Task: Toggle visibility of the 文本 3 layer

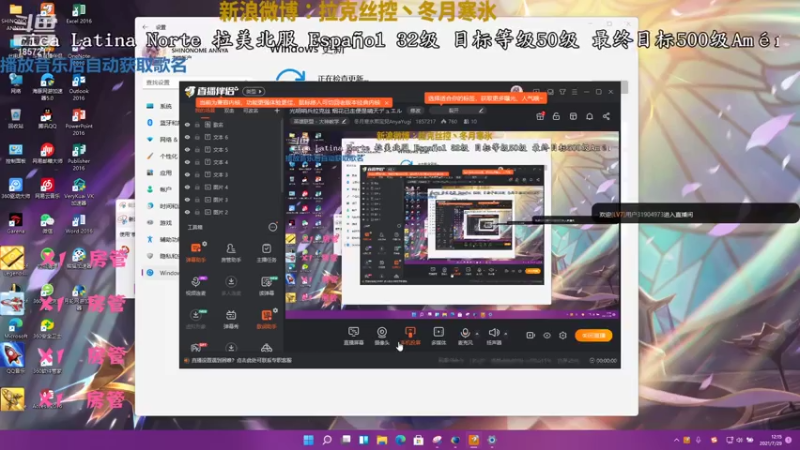Action: click(x=187, y=174)
